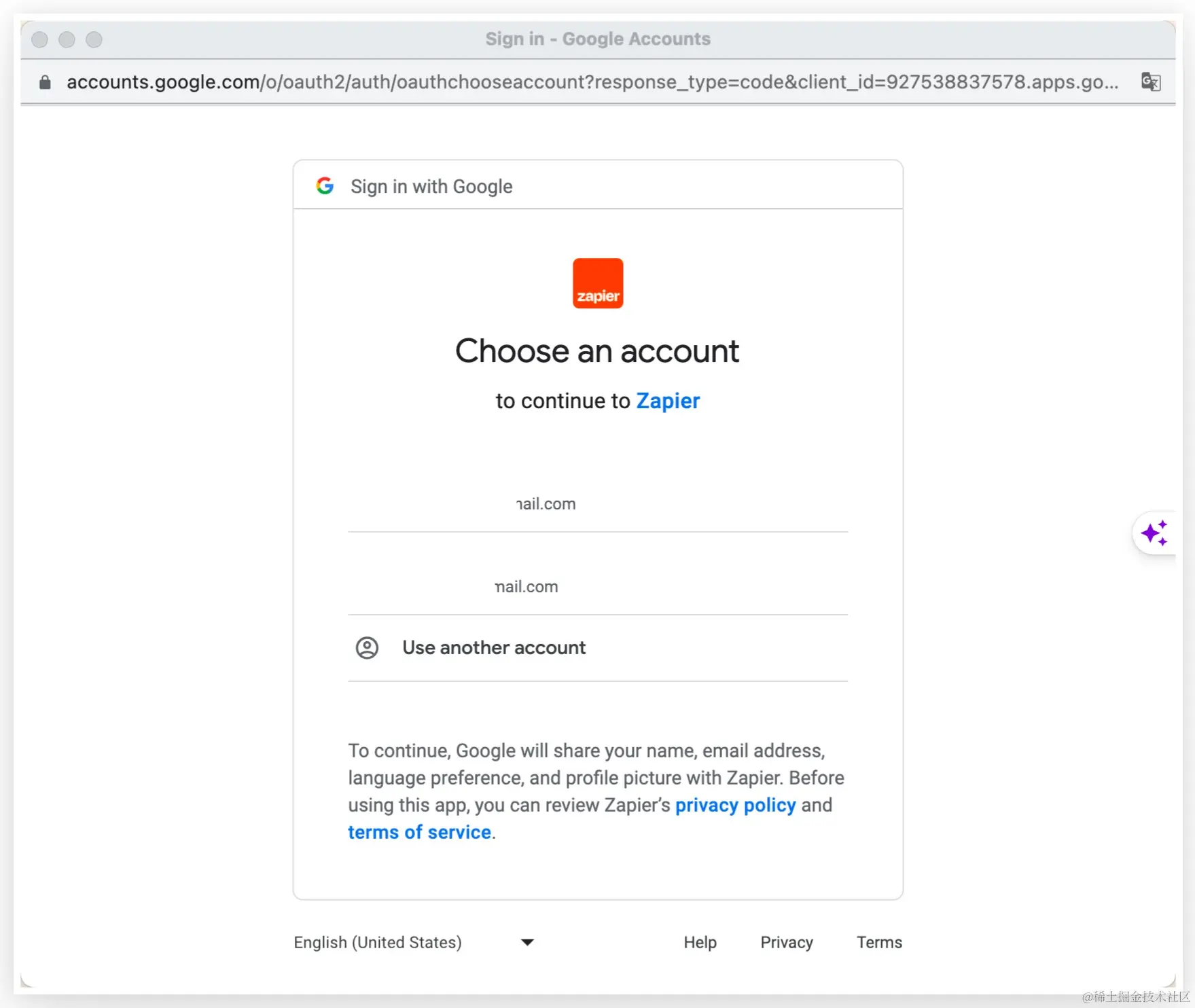Screen dimensions: 1195x1008
Task: Click the 'Choose an account' heading
Action: click(597, 351)
